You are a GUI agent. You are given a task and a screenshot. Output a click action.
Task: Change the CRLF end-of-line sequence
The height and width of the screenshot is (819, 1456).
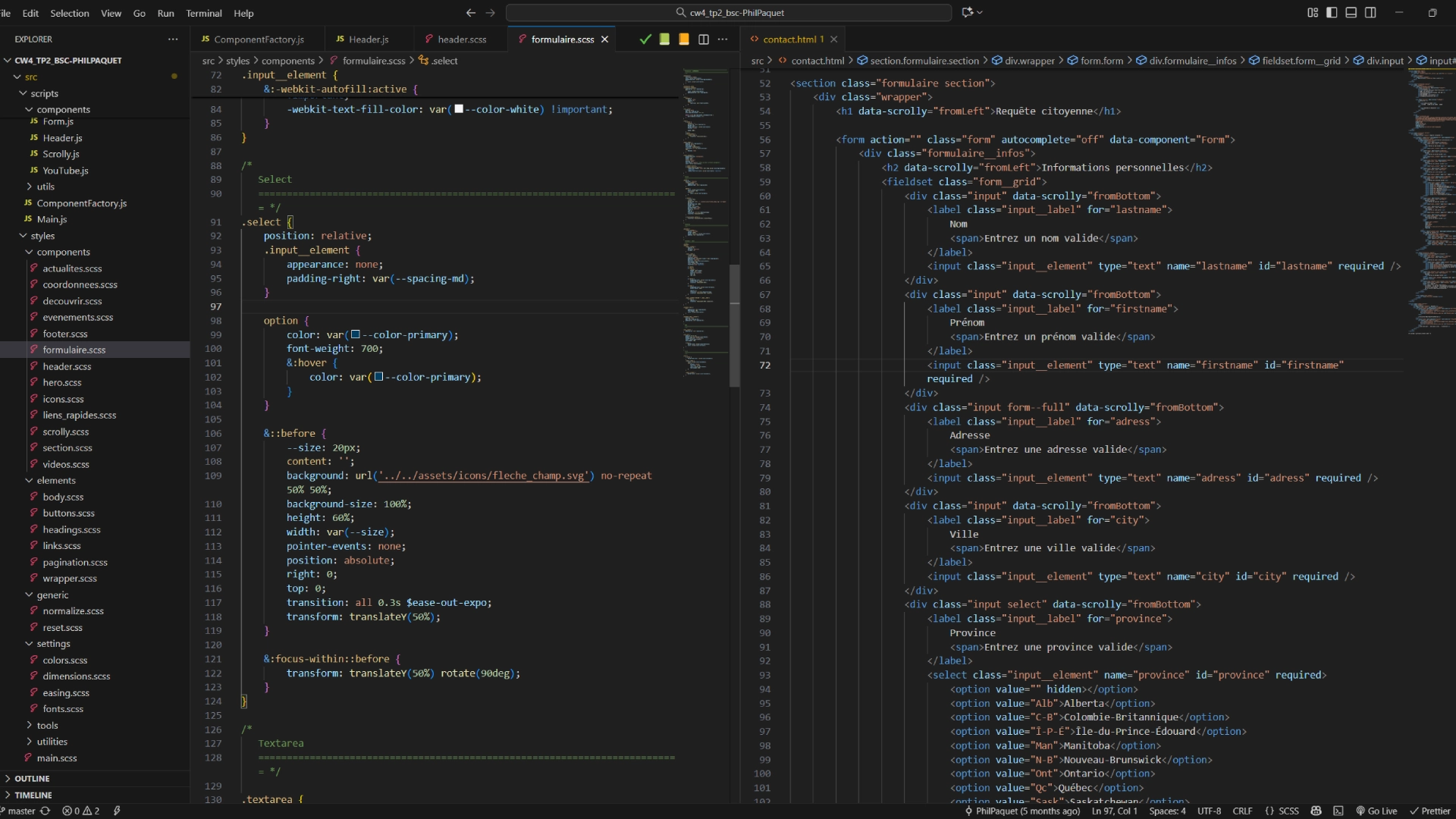[x=1242, y=811]
